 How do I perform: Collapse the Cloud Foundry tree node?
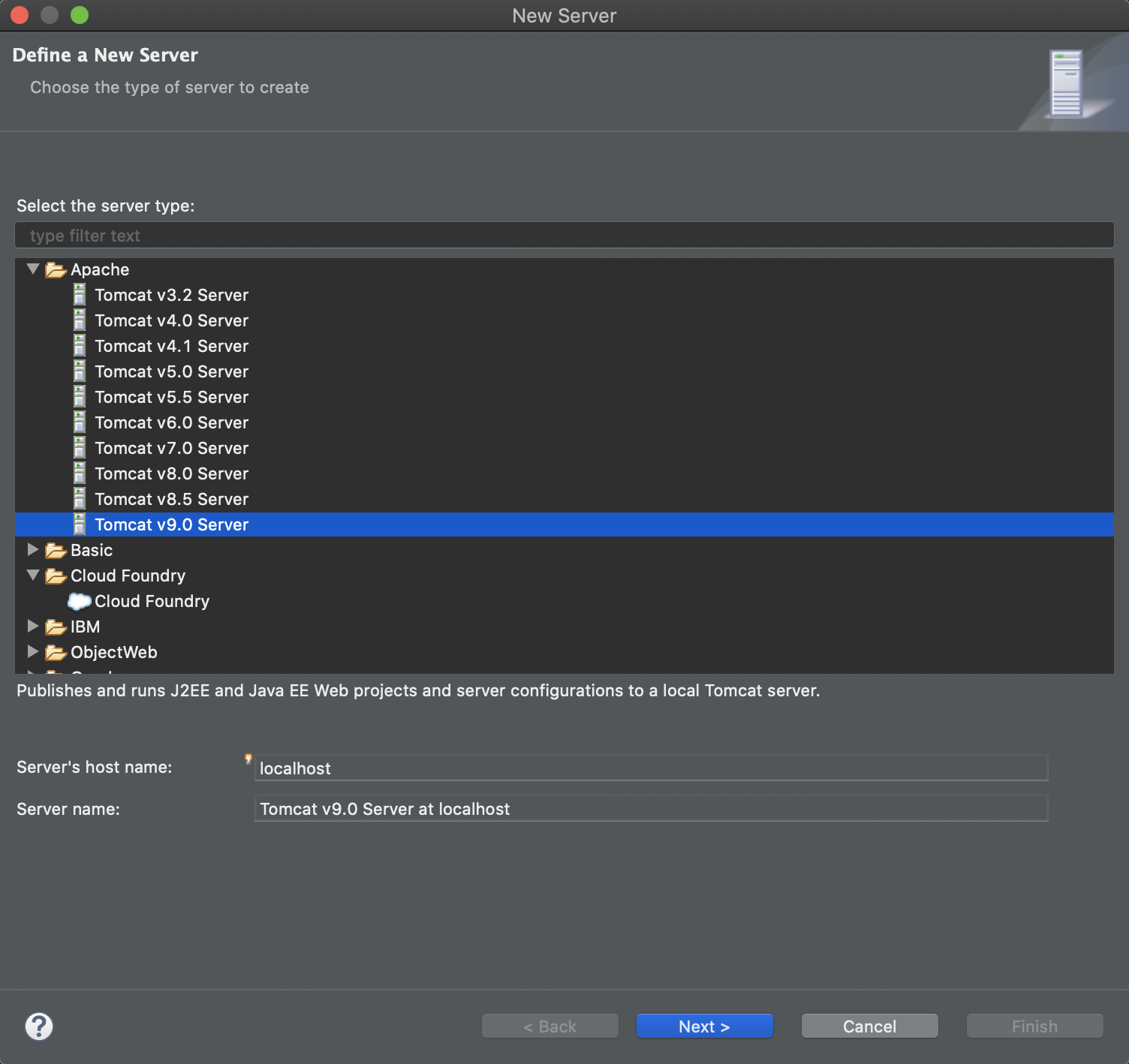click(33, 575)
